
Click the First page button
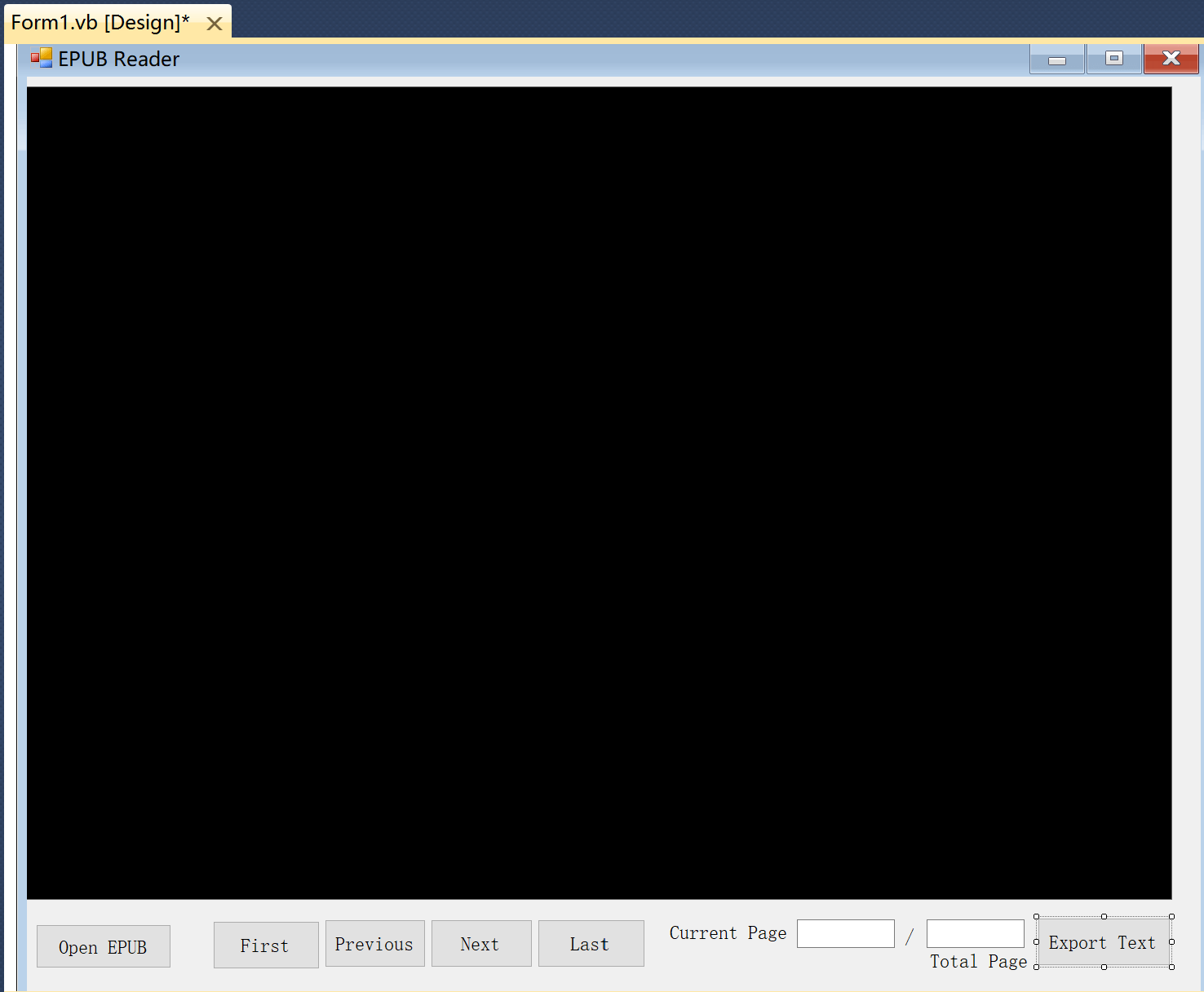coord(266,945)
